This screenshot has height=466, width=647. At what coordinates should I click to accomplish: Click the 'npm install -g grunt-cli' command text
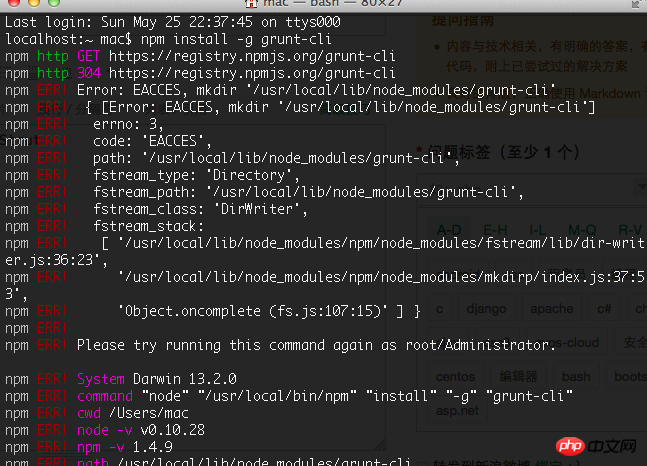click(236, 39)
